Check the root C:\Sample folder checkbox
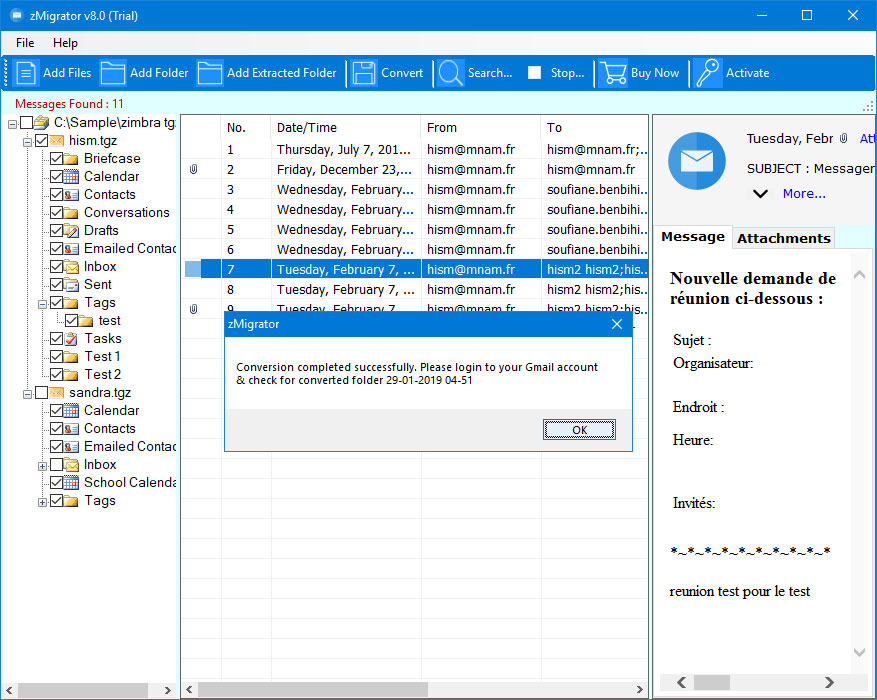Screen dimensions: 877x700 point(26,122)
